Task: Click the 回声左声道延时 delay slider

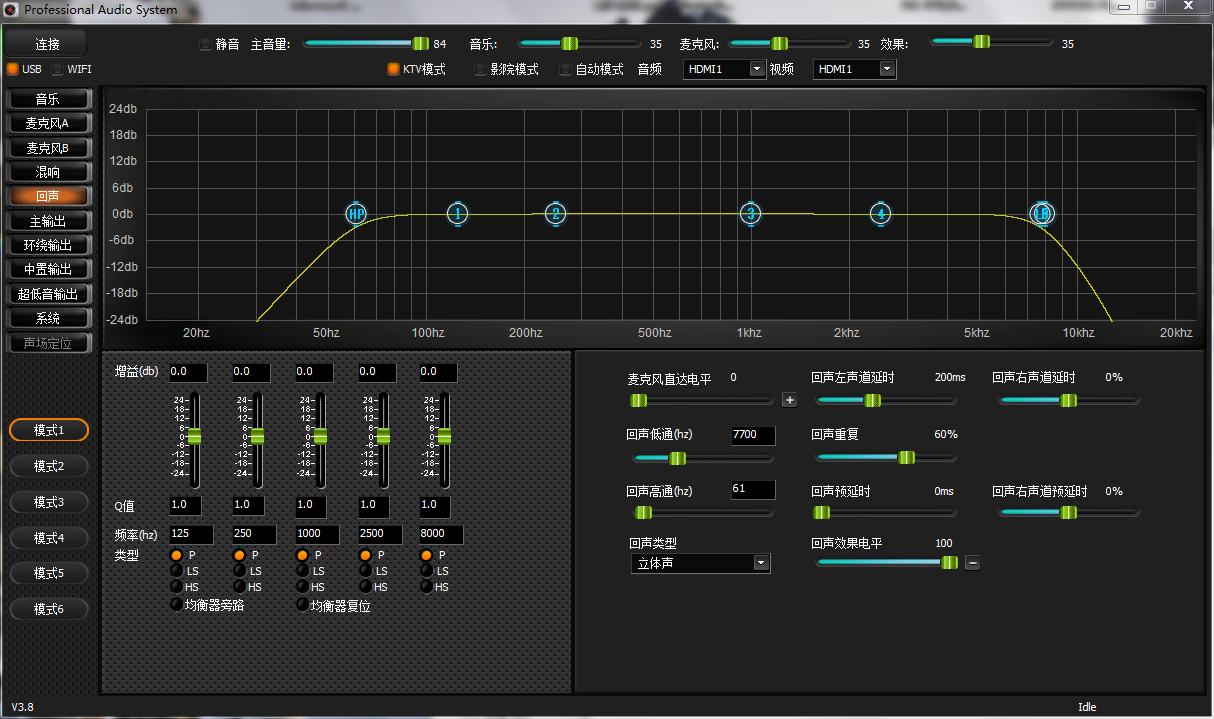Action: coord(886,400)
